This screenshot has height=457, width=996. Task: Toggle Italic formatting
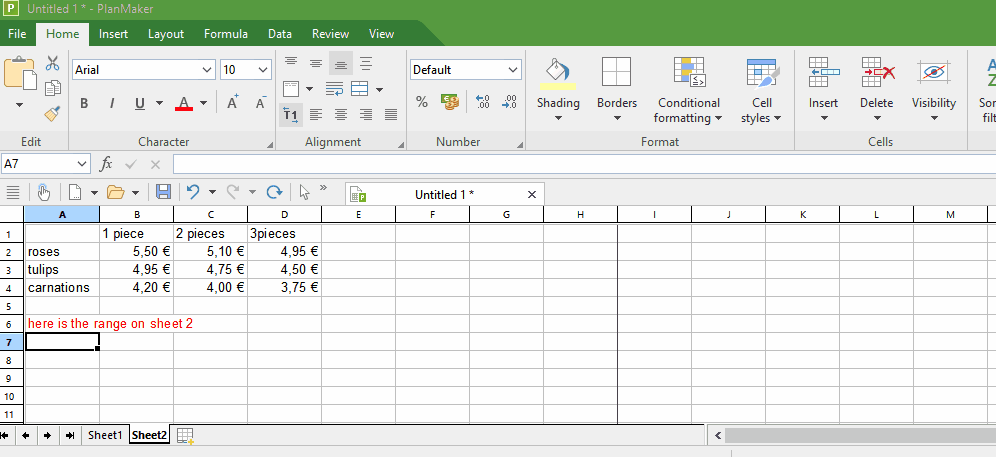coord(111,103)
